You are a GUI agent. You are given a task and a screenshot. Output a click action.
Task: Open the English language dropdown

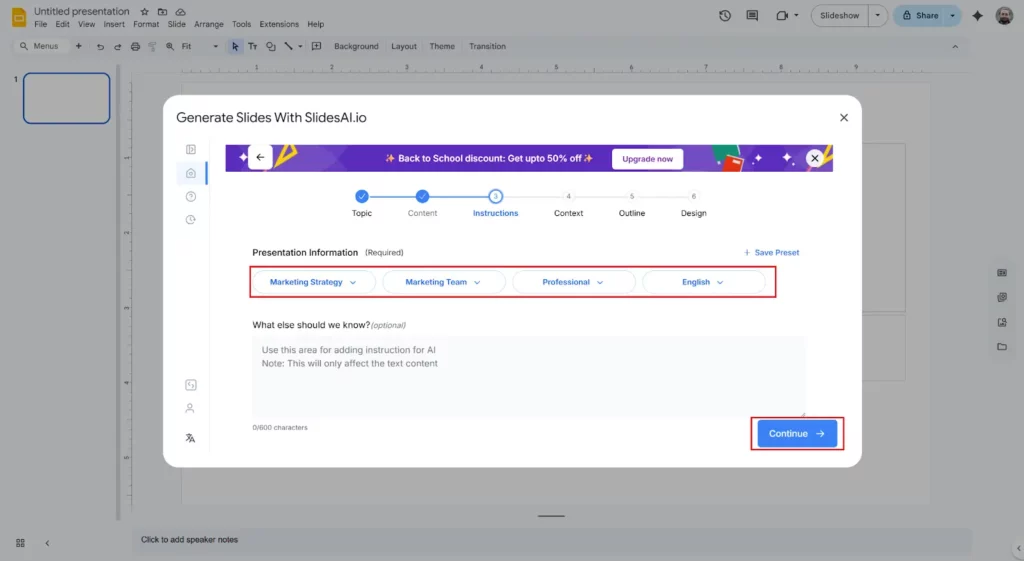[703, 282]
